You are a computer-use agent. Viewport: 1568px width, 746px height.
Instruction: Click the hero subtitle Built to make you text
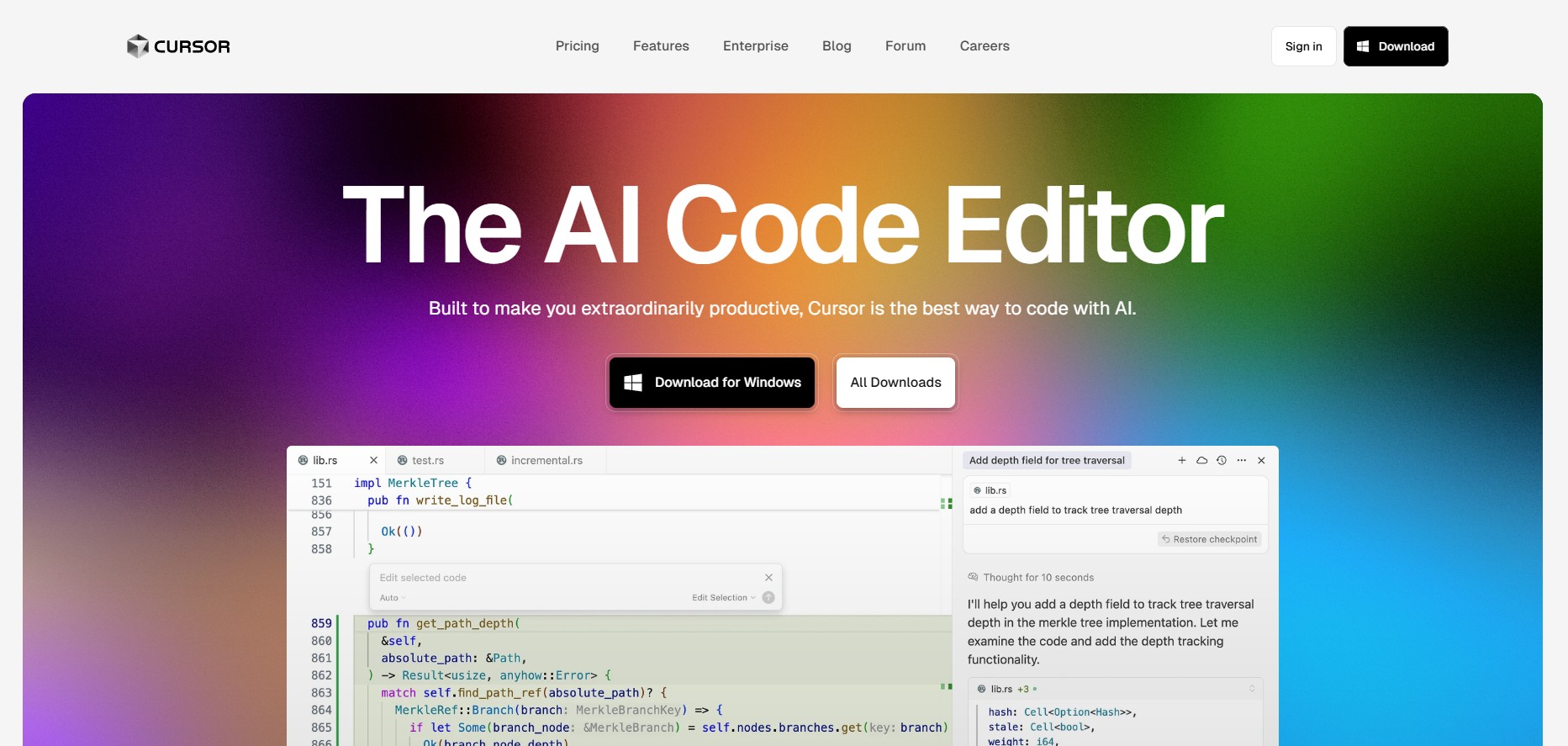[x=782, y=309]
